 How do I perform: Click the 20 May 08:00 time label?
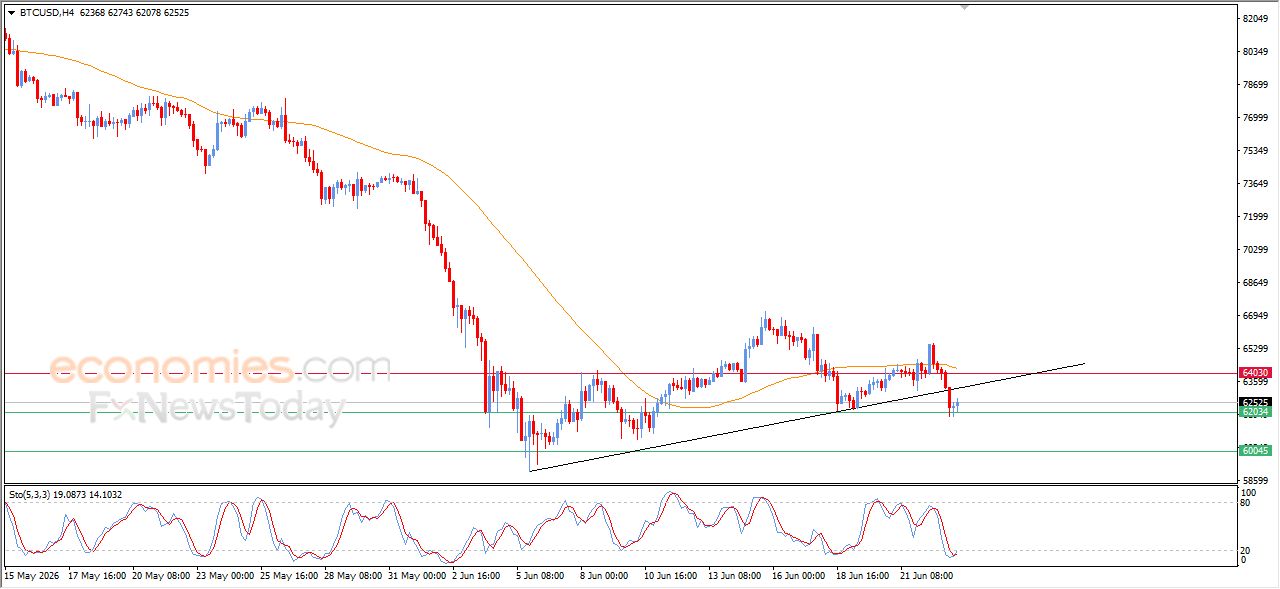tap(161, 576)
